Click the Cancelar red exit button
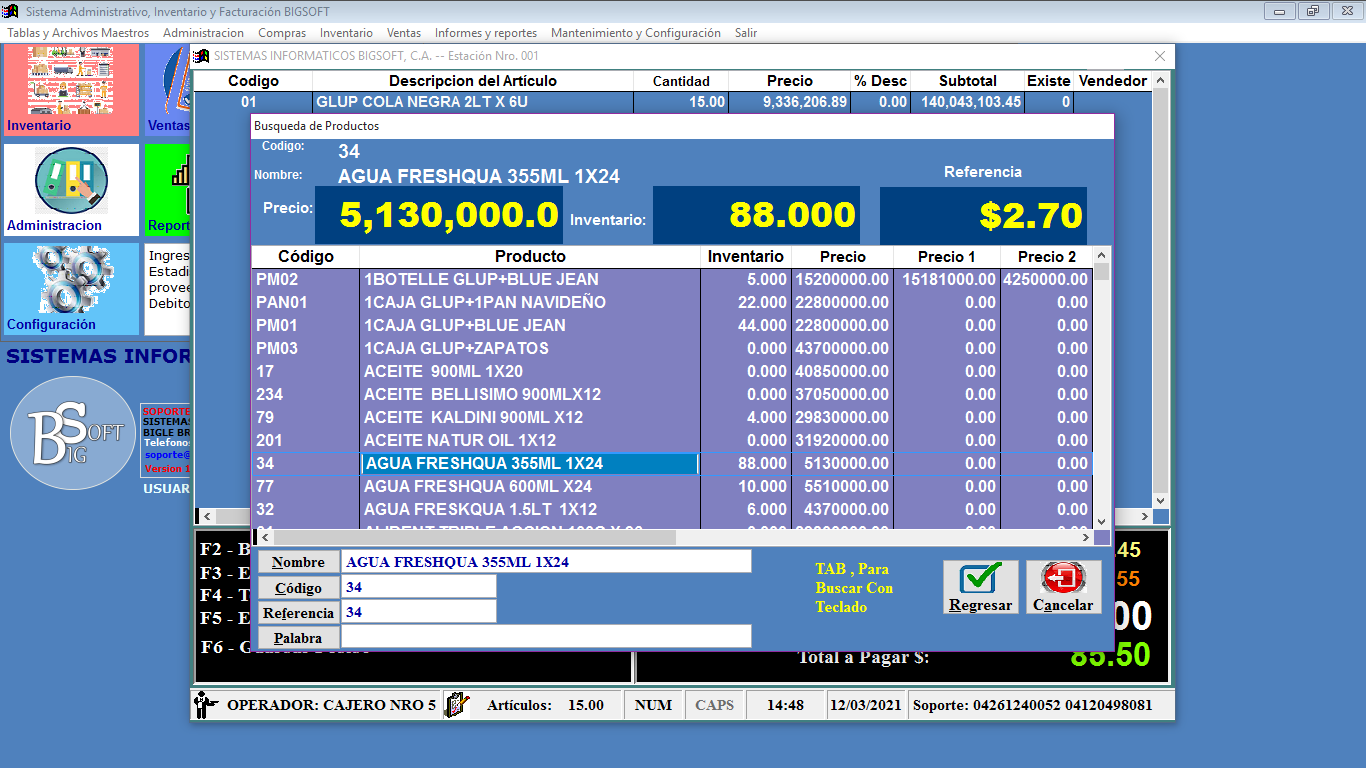1366x768 pixels. coord(1063,587)
